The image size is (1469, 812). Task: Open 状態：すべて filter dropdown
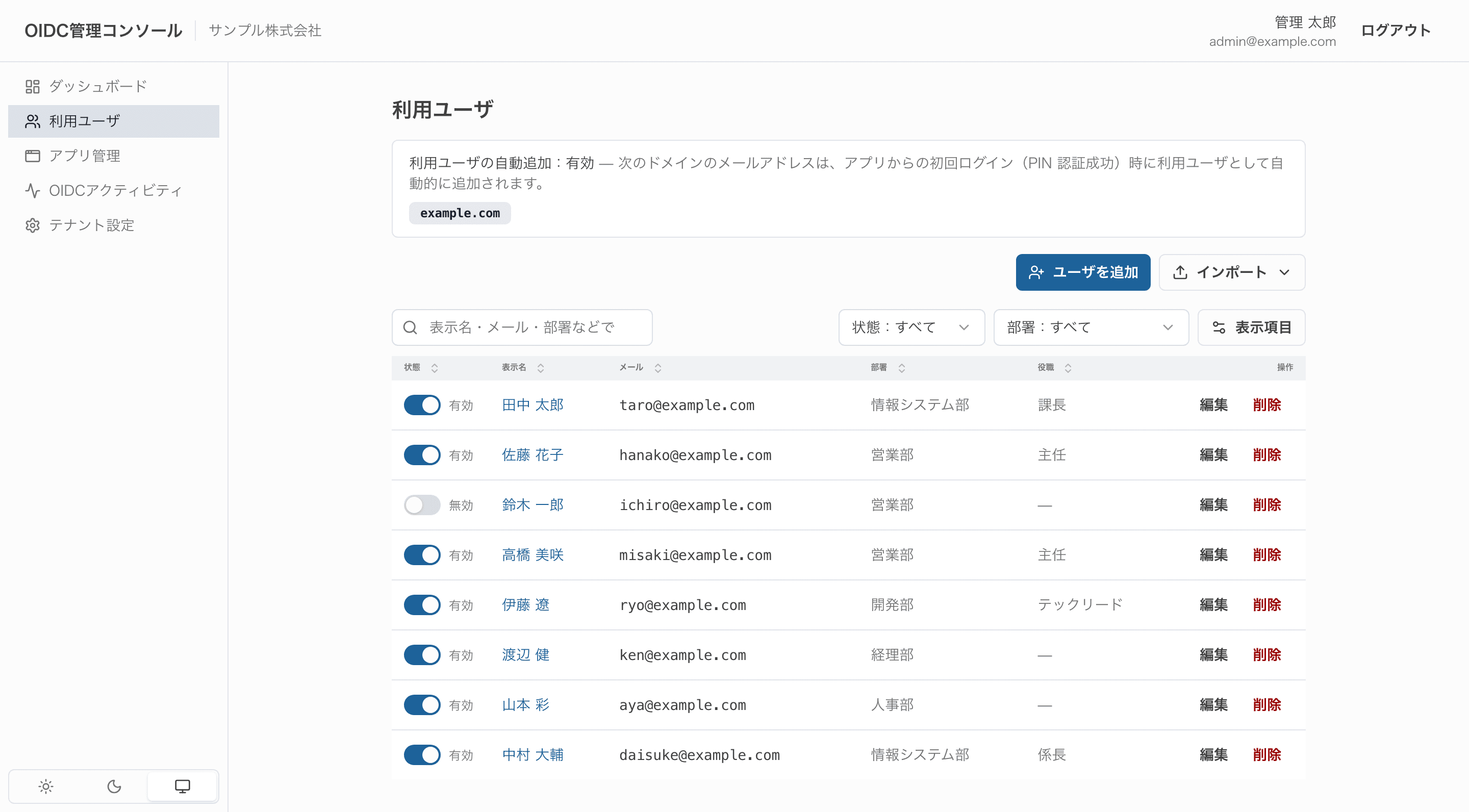coord(911,327)
